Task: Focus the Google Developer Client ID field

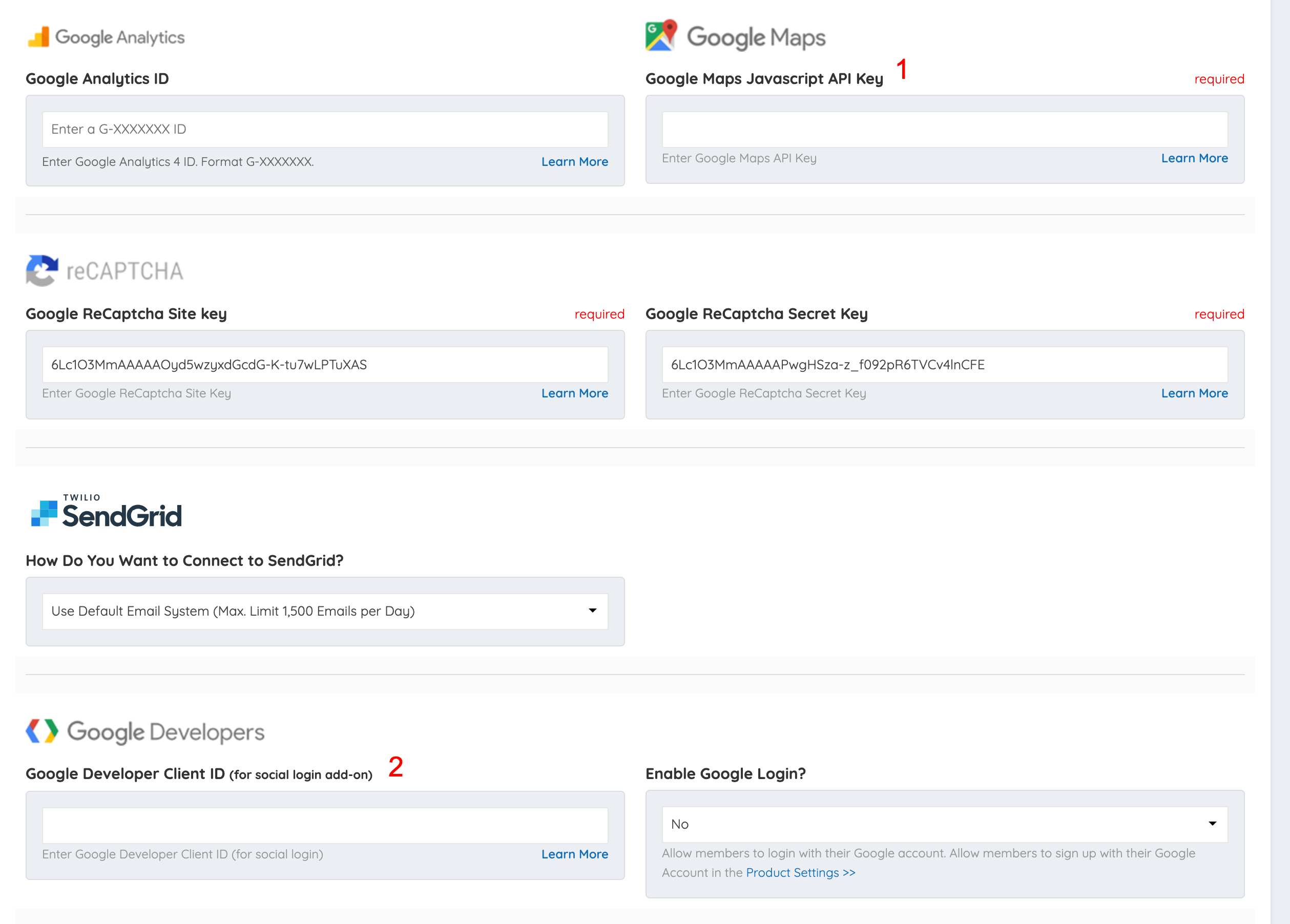Action: tap(325, 825)
